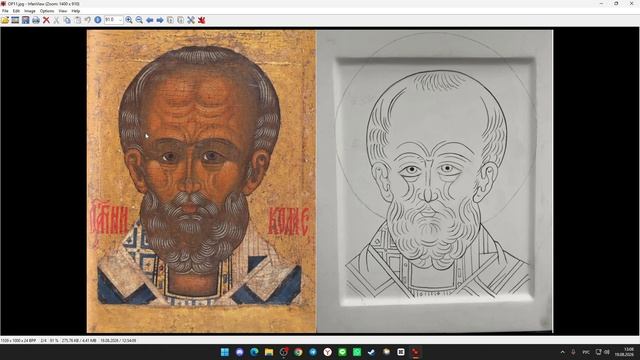Screen dimensions: 640x360
Task: Click the file date entry in status bar
Action: pyautogui.click(x=118, y=340)
